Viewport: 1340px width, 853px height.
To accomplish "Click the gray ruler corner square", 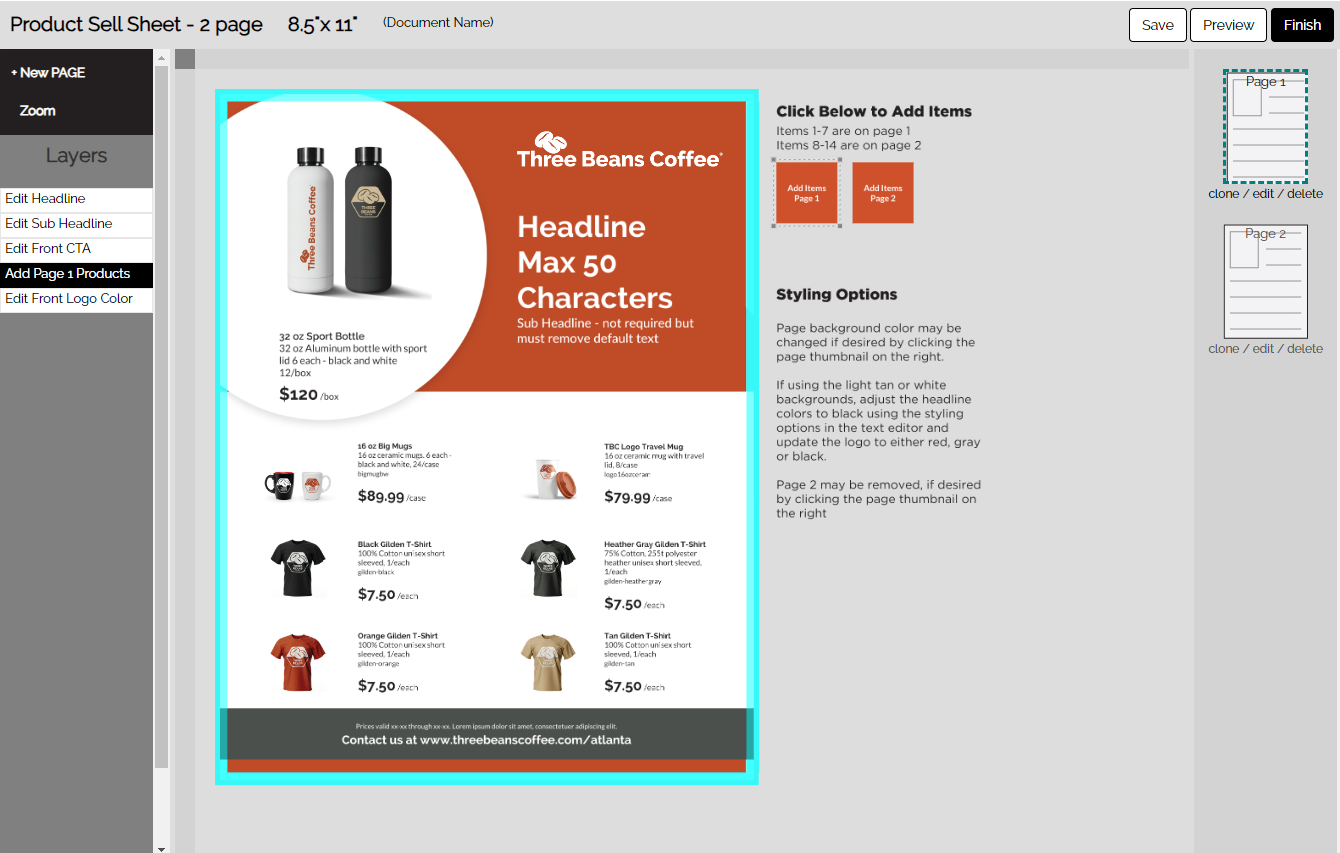I will 185,60.
